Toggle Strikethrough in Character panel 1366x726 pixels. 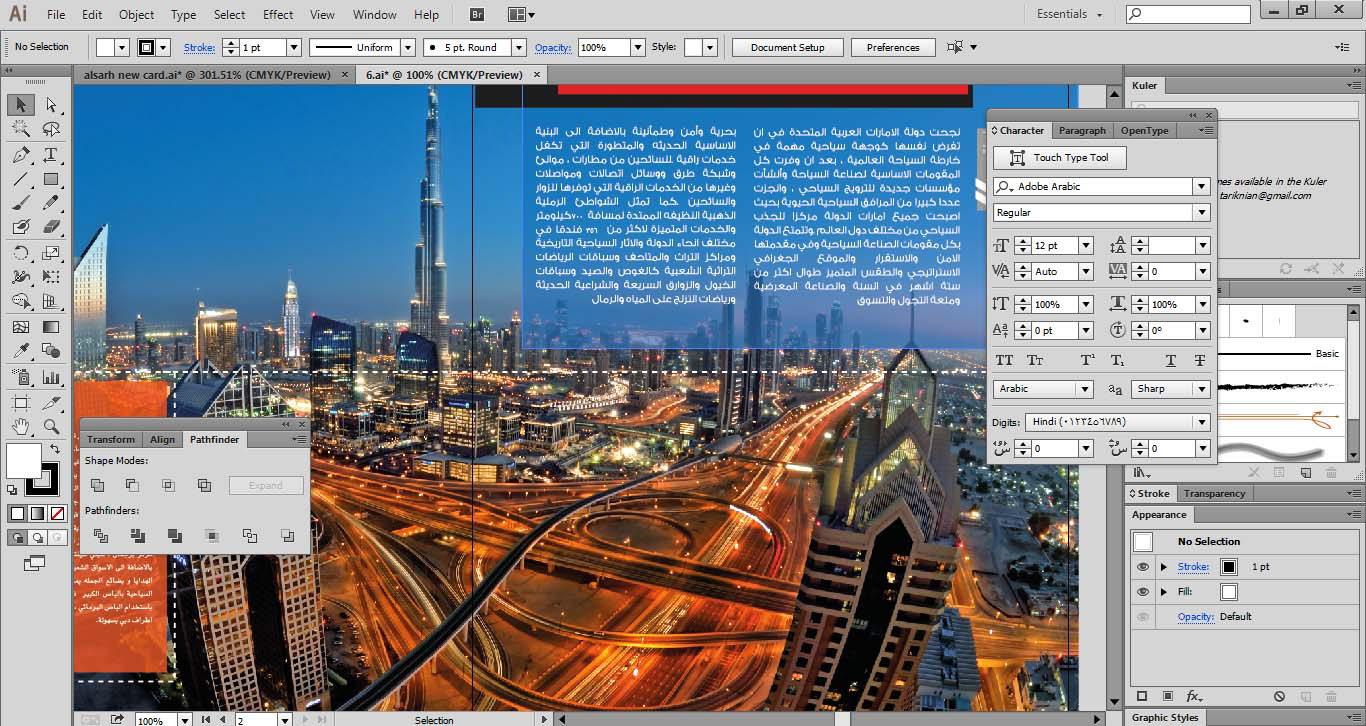tap(1199, 360)
